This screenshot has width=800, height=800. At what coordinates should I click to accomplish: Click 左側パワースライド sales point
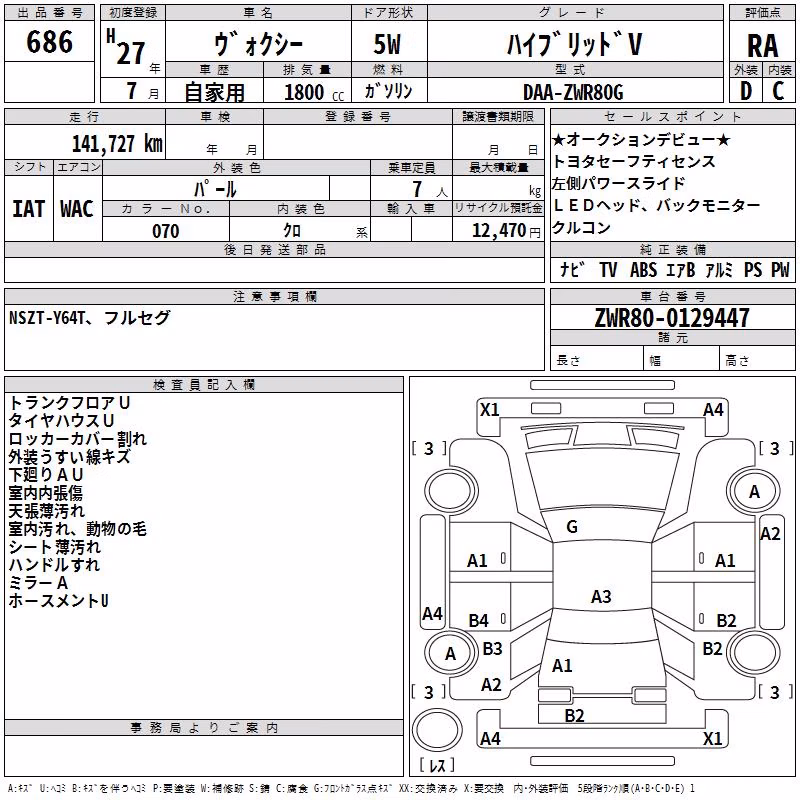[618, 183]
